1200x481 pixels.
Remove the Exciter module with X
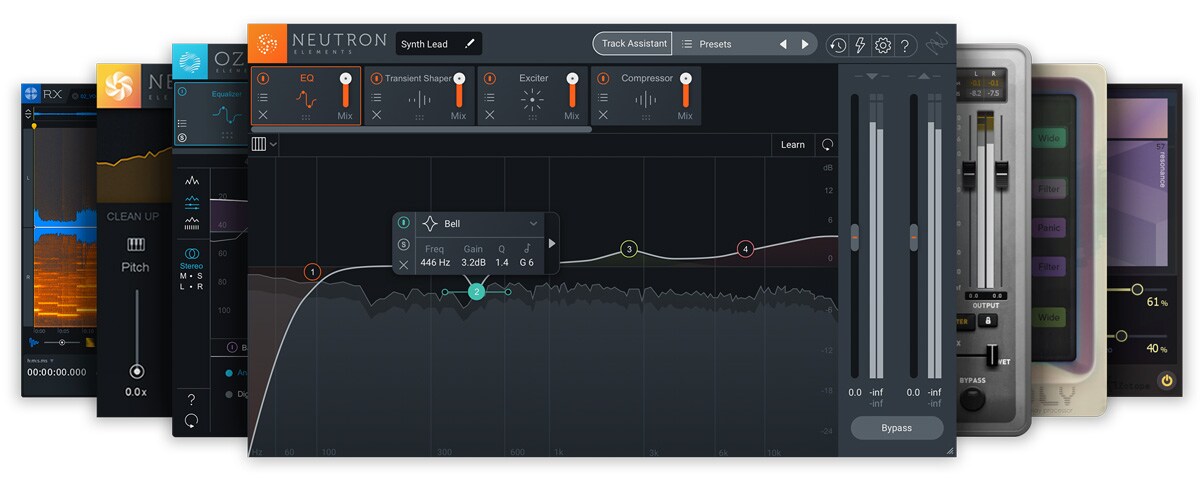[490, 115]
